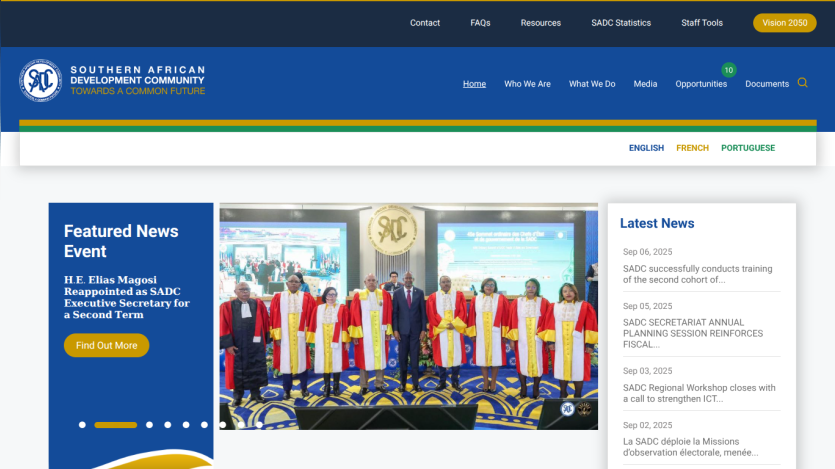Open the La SADC déploie news item

(690, 447)
